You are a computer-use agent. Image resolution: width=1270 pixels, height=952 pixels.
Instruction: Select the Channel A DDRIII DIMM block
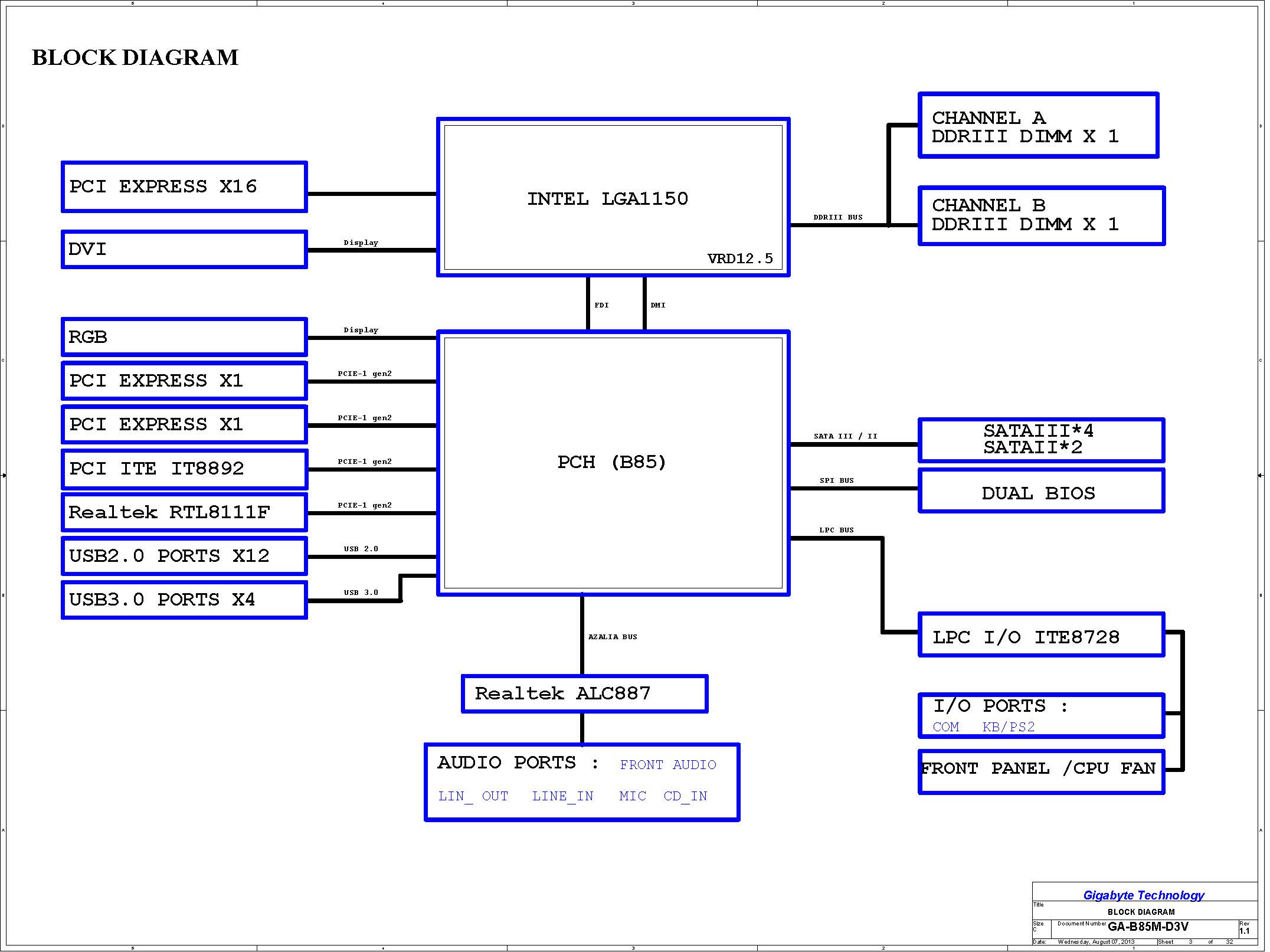point(1038,126)
